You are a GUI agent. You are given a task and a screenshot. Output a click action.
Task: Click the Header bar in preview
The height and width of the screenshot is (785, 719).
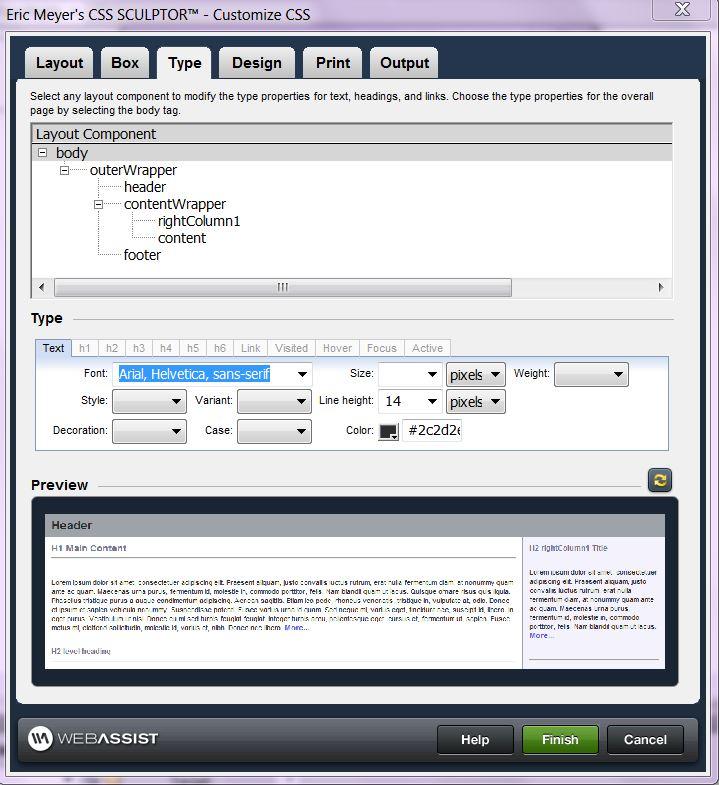coord(355,525)
